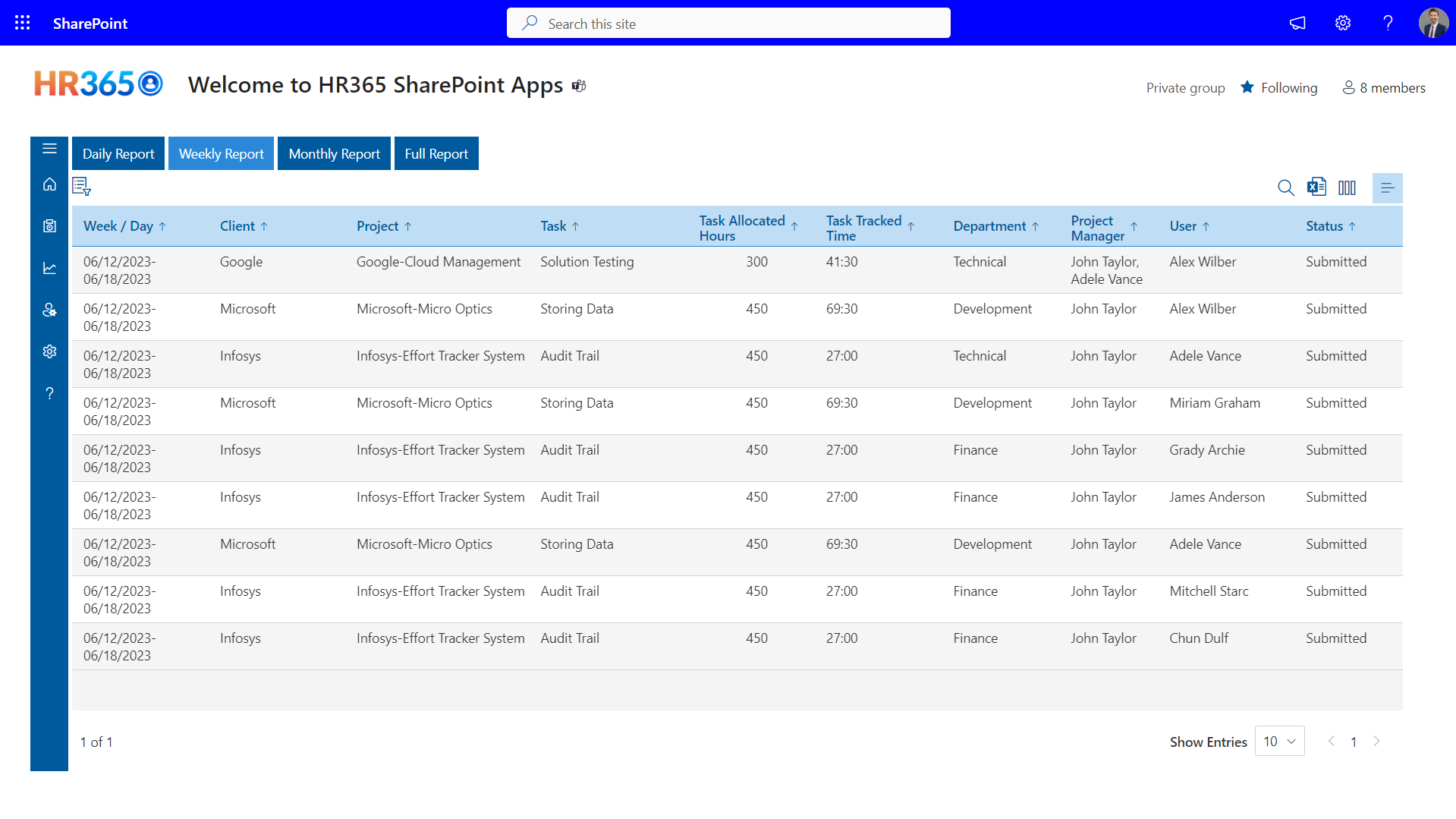Image resolution: width=1456 pixels, height=819 pixels.
Task: Open the reports chart icon in sidebar
Action: pyautogui.click(x=49, y=268)
